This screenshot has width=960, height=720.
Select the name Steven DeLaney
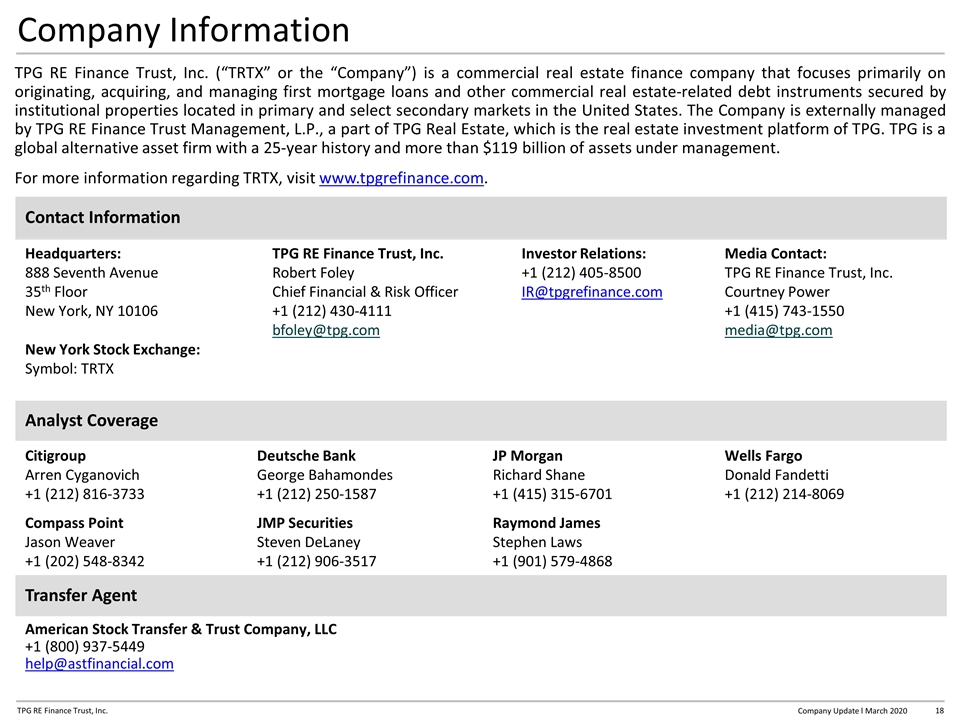tap(309, 542)
